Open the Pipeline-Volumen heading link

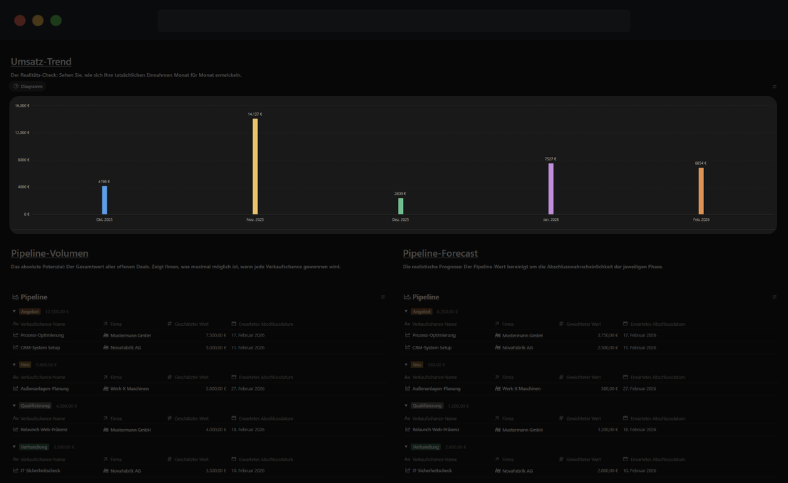(50, 253)
